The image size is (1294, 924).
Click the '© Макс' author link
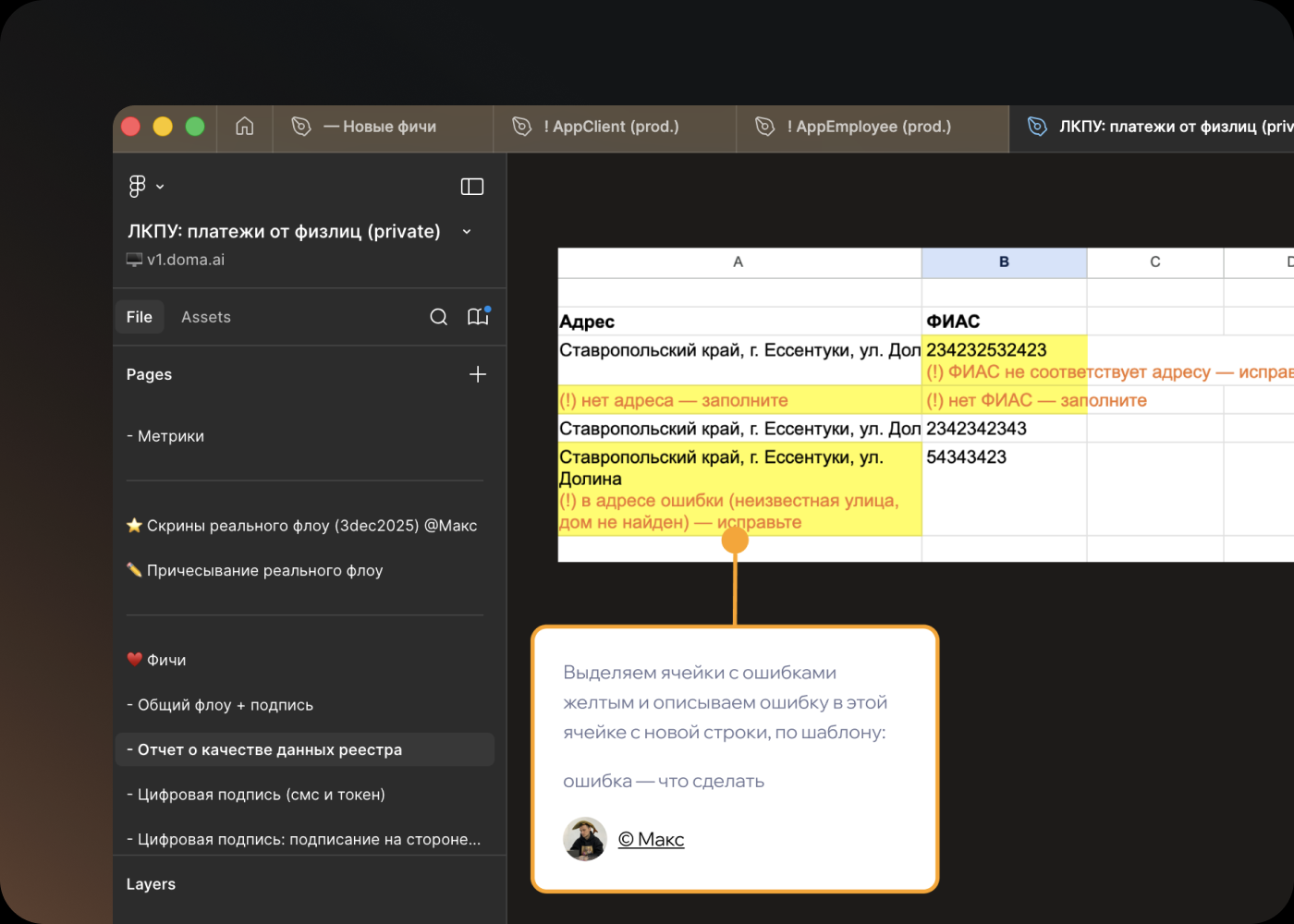point(652,839)
